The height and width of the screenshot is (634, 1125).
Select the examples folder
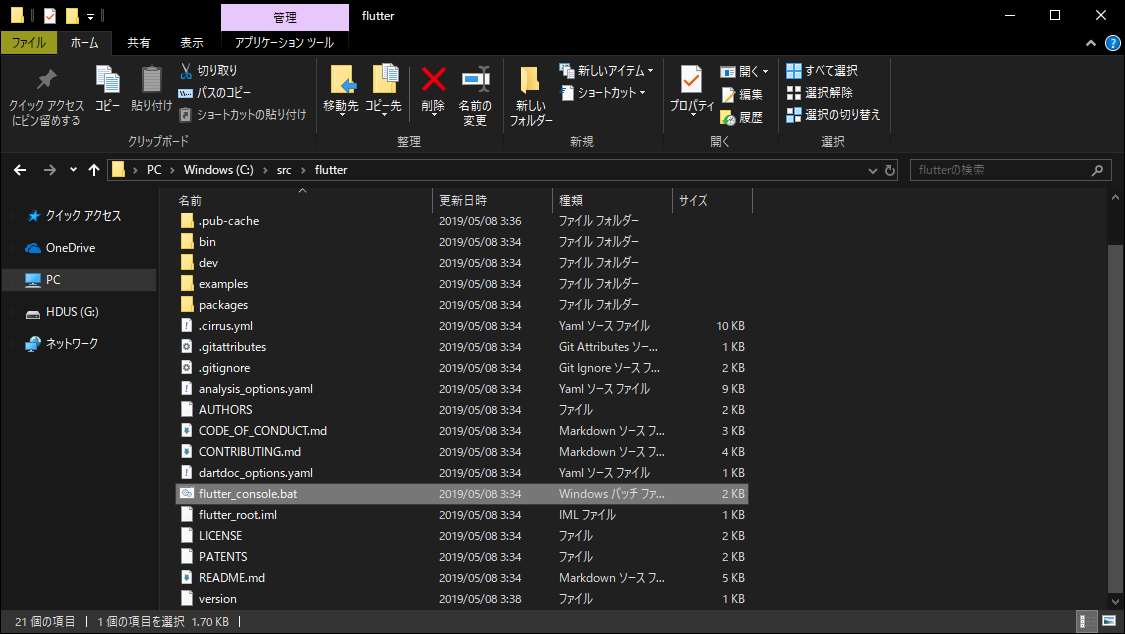point(462,284)
